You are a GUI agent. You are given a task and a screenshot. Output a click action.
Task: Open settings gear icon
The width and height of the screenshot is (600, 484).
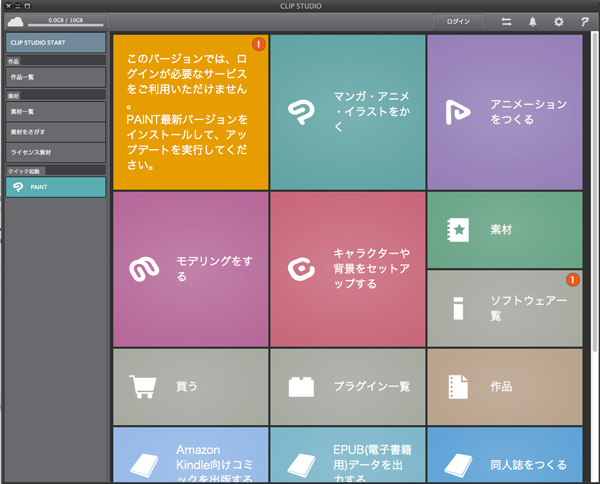coord(559,22)
